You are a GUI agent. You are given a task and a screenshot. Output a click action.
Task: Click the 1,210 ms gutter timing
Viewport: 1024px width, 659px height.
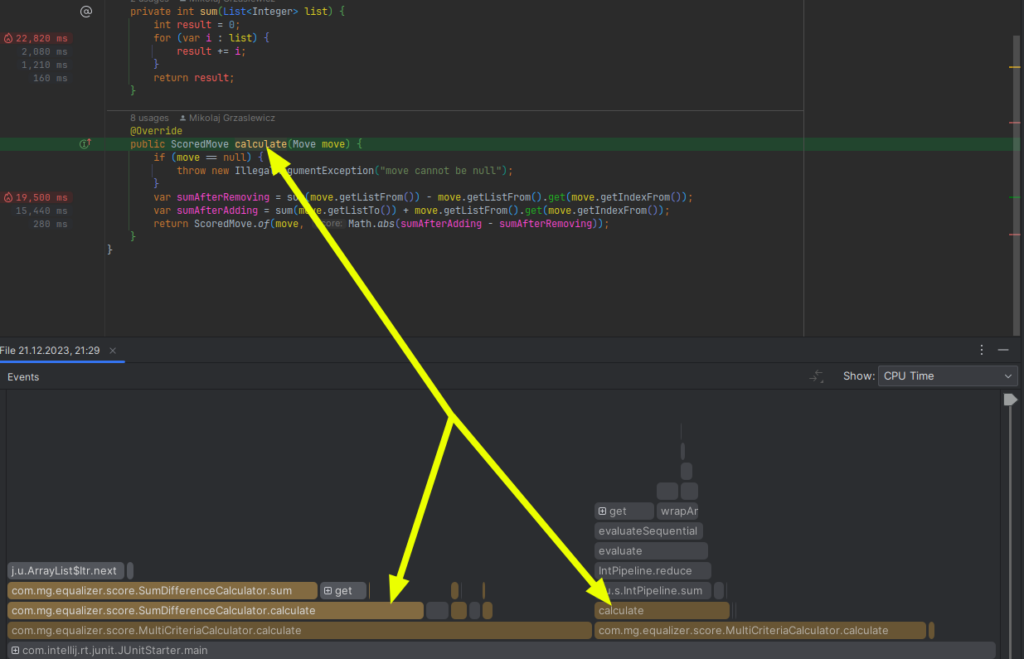coord(44,65)
